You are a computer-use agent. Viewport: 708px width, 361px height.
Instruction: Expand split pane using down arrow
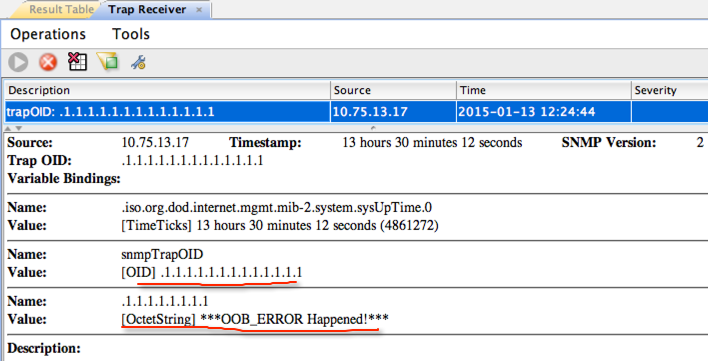(19, 129)
